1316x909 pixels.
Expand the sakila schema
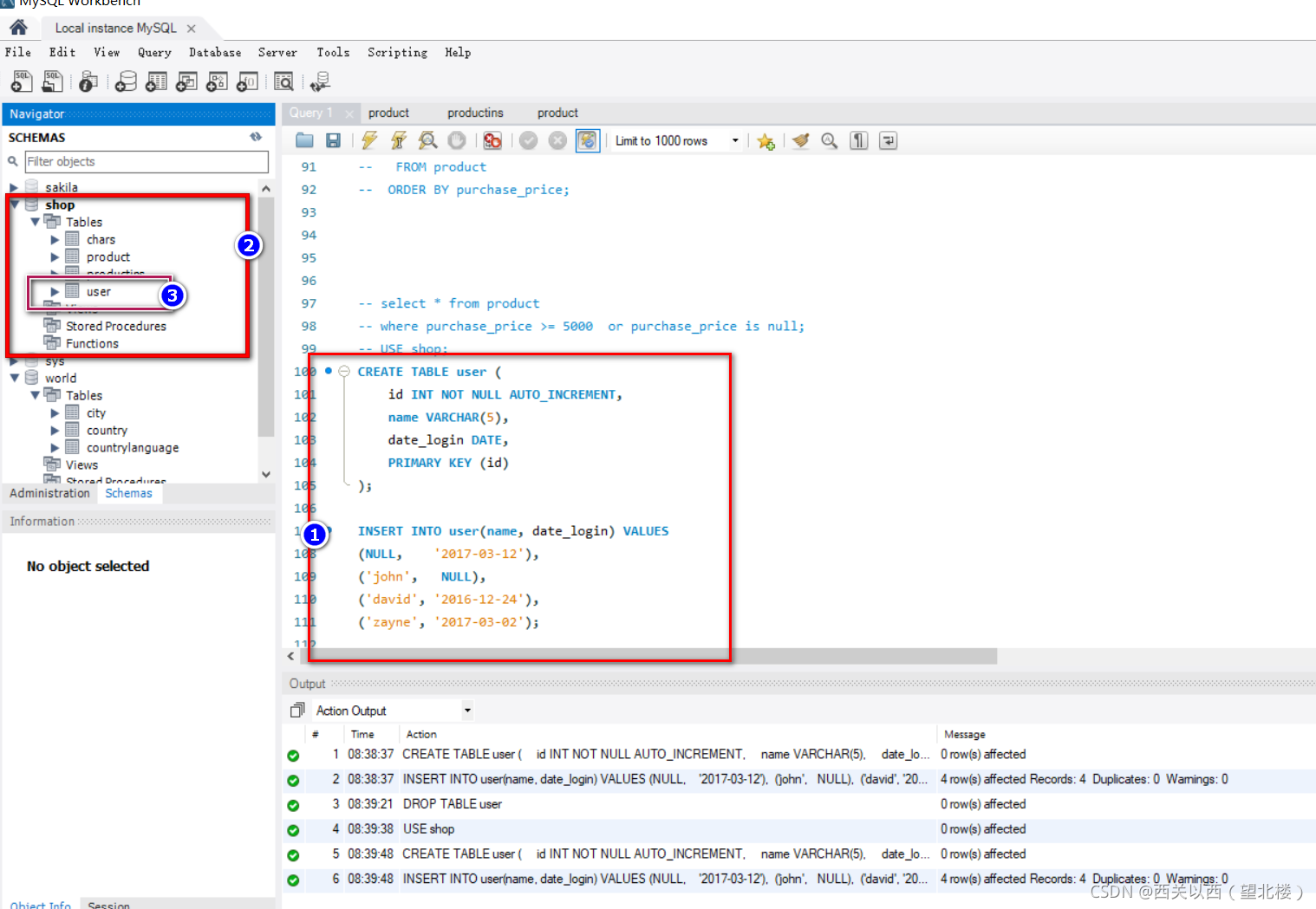14,187
